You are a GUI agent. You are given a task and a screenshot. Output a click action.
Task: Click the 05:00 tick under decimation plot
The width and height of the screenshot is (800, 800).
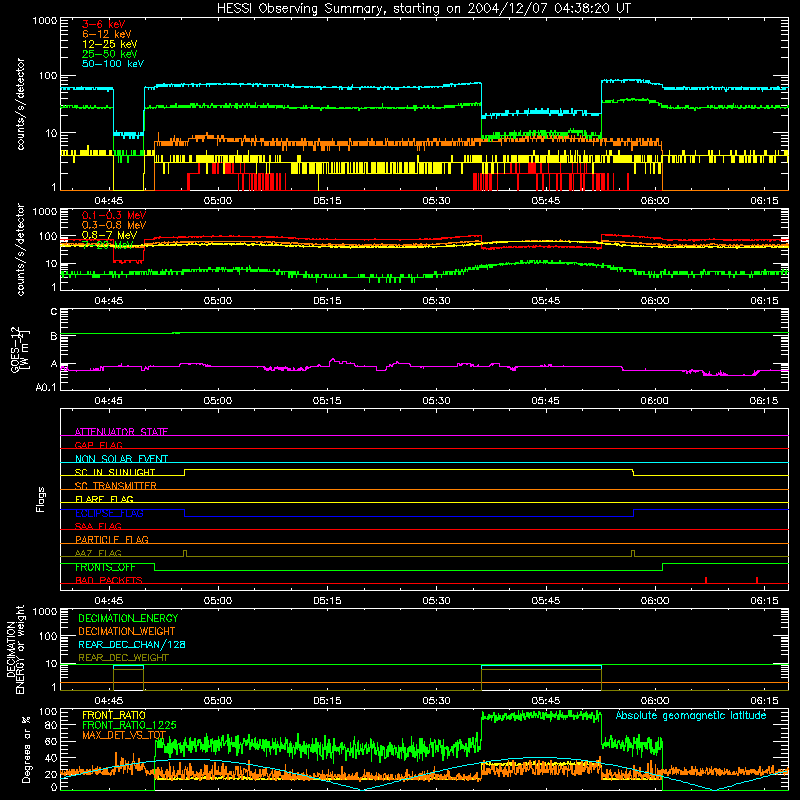[x=218, y=701]
